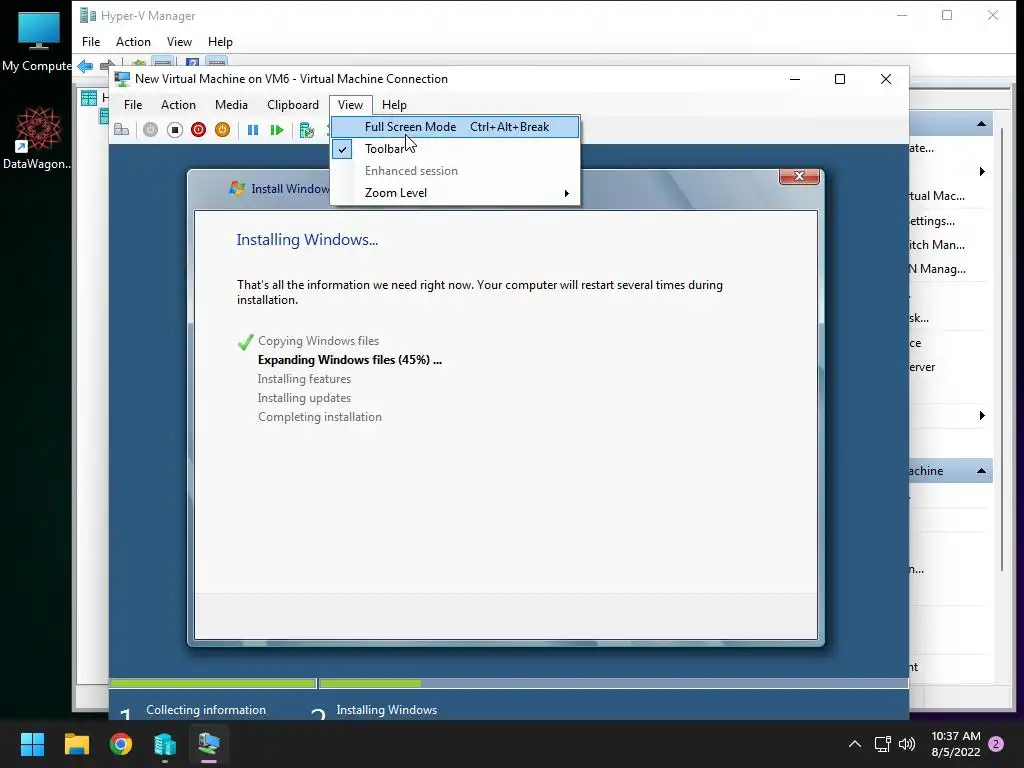Collapse the top Actions pane section arrow

click(x=981, y=124)
